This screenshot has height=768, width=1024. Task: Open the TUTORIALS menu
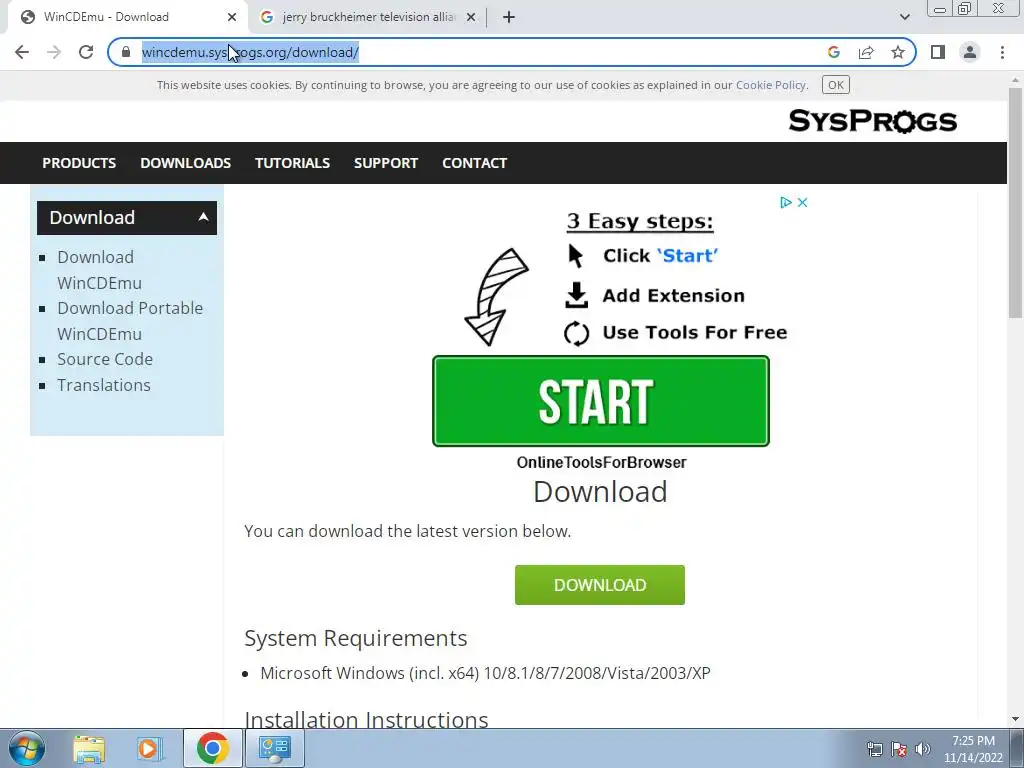tap(292, 163)
